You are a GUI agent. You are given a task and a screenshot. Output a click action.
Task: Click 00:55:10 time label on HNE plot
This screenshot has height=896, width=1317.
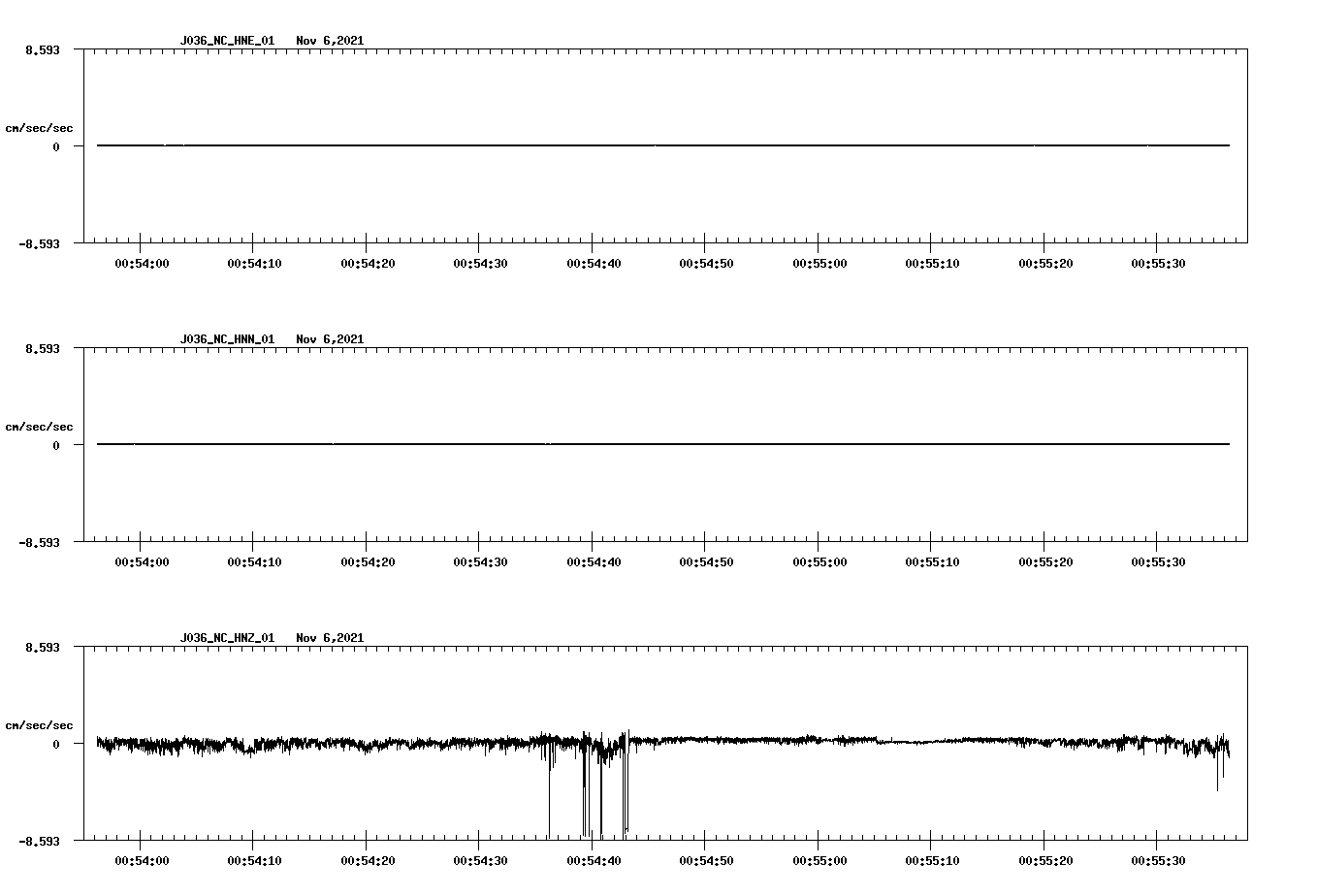pyautogui.click(x=932, y=264)
